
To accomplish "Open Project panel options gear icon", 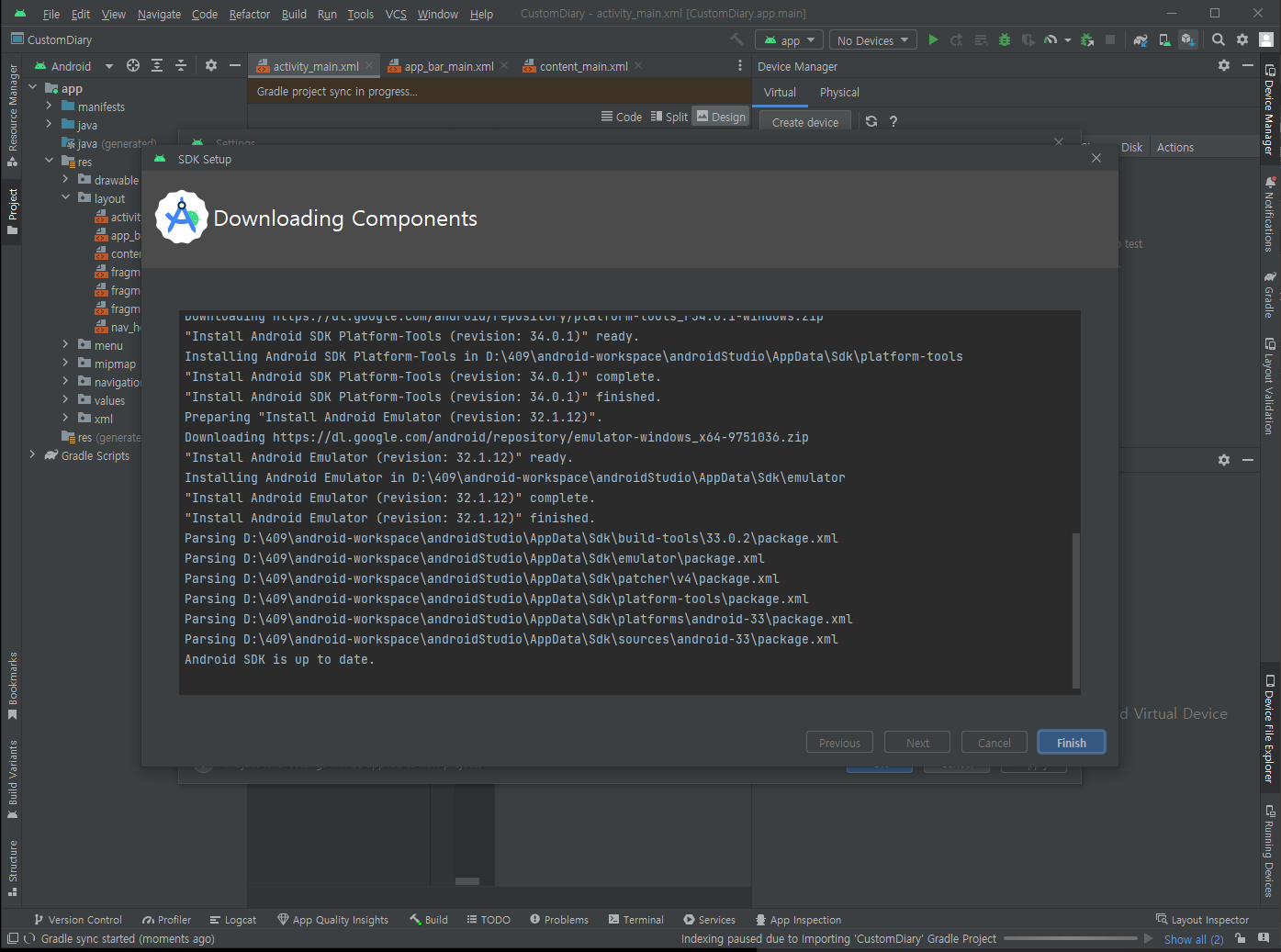I will 211,65.
